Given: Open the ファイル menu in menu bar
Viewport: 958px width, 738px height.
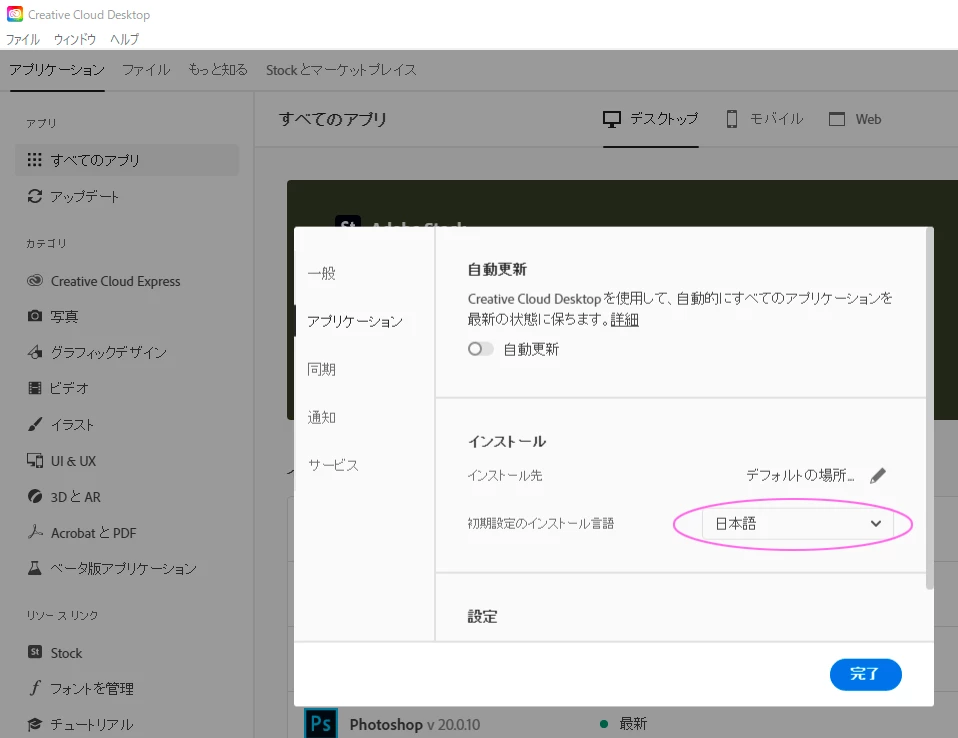Looking at the screenshot, I should (23, 39).
